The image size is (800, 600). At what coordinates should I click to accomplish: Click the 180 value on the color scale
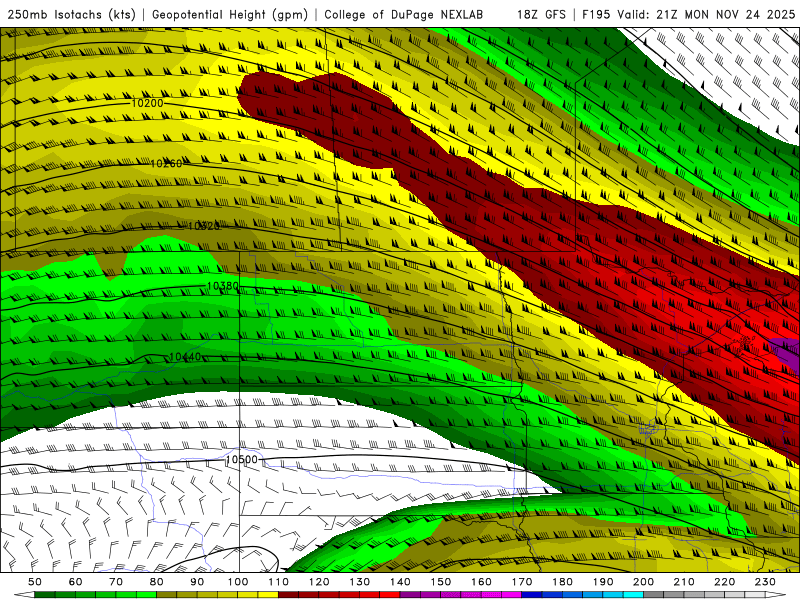tap(562, 582)
